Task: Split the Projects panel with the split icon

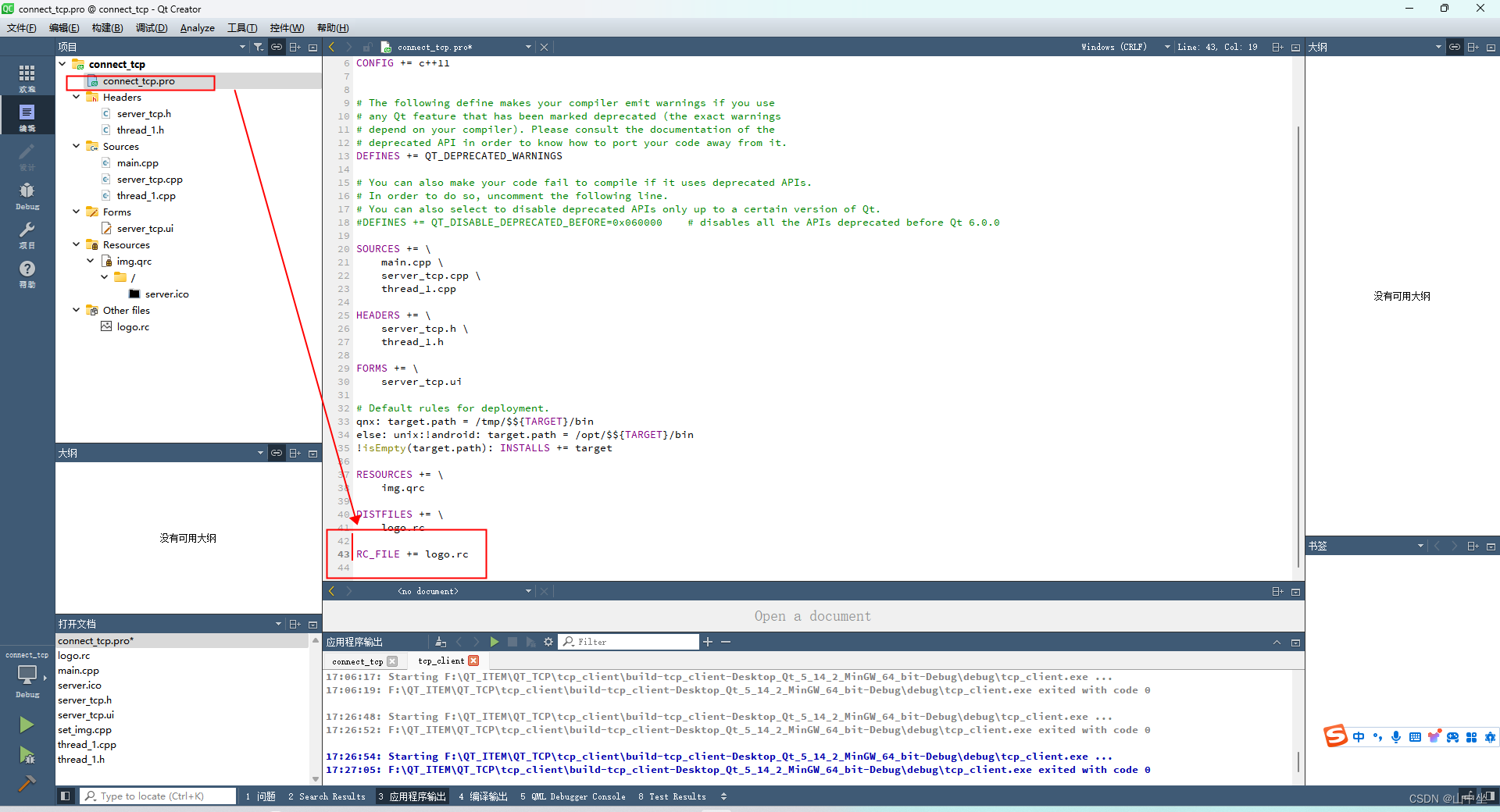Action: click(295, 47)
